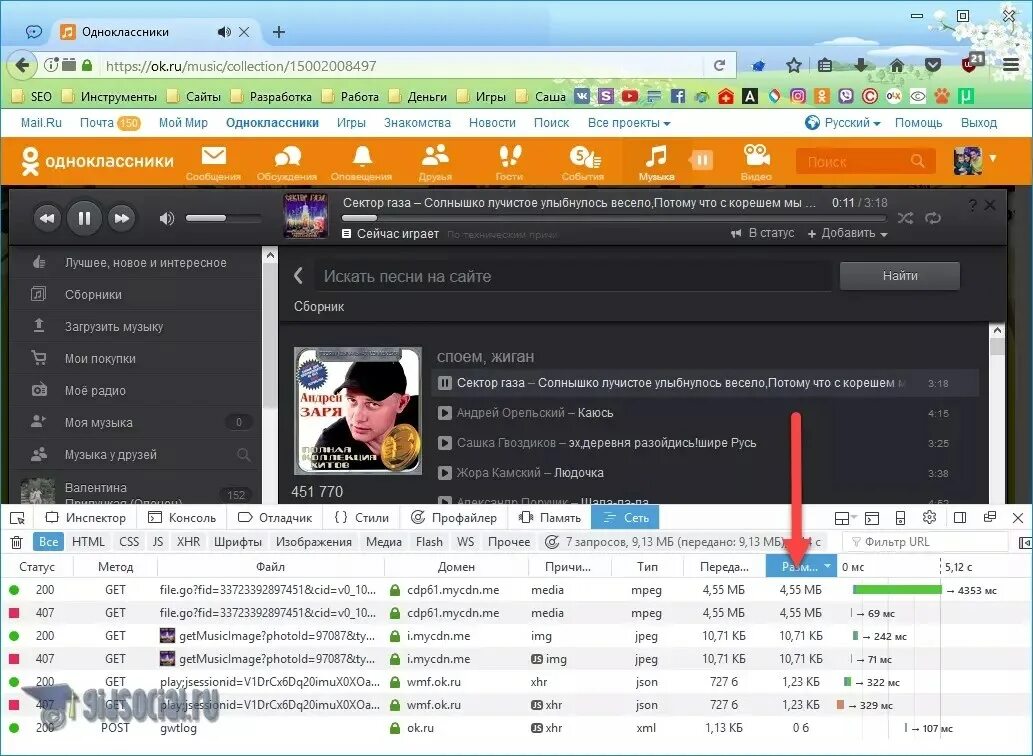Switch to the Отладчик devtools tab
Viewport: 1033px width, 756px height.
pyautogui.click(x=274, y=518)
